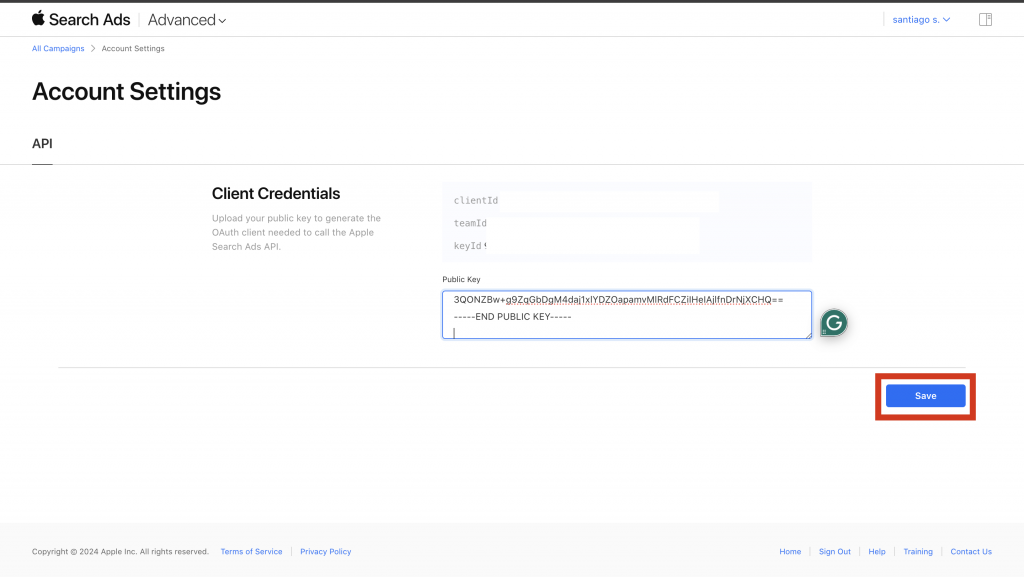
Task: Click Sign Out in footer
Action: 835,552
